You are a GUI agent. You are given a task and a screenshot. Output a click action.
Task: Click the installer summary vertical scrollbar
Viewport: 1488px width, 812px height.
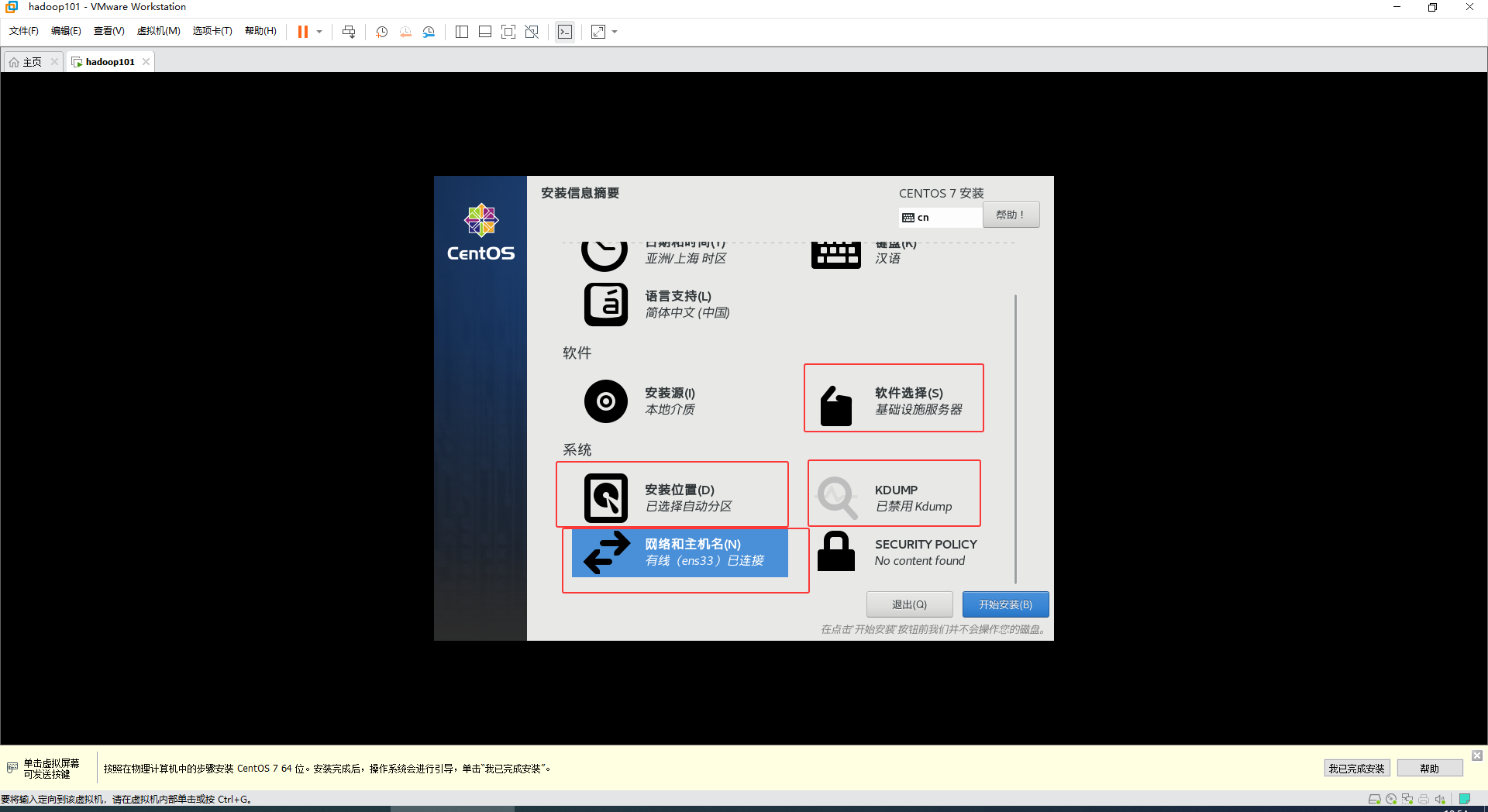1015,439
